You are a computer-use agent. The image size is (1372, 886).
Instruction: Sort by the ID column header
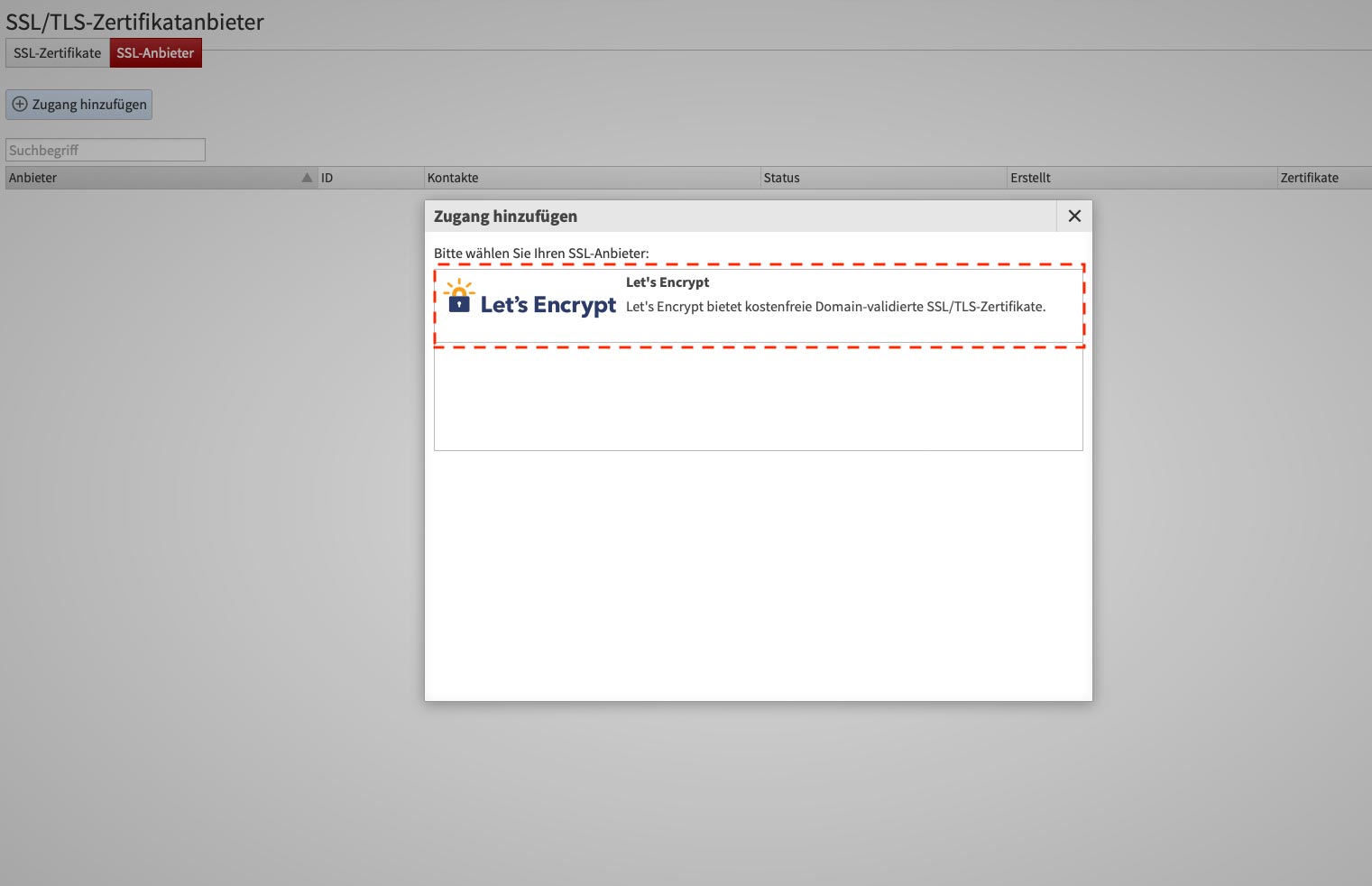pyautogui.click(x=371, y=178)
